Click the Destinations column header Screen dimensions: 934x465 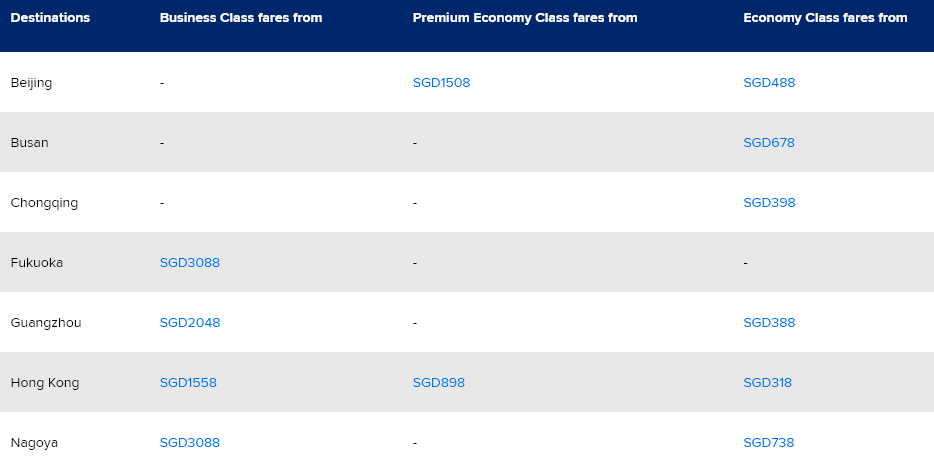pyautogui.click(x=50, y=18)
